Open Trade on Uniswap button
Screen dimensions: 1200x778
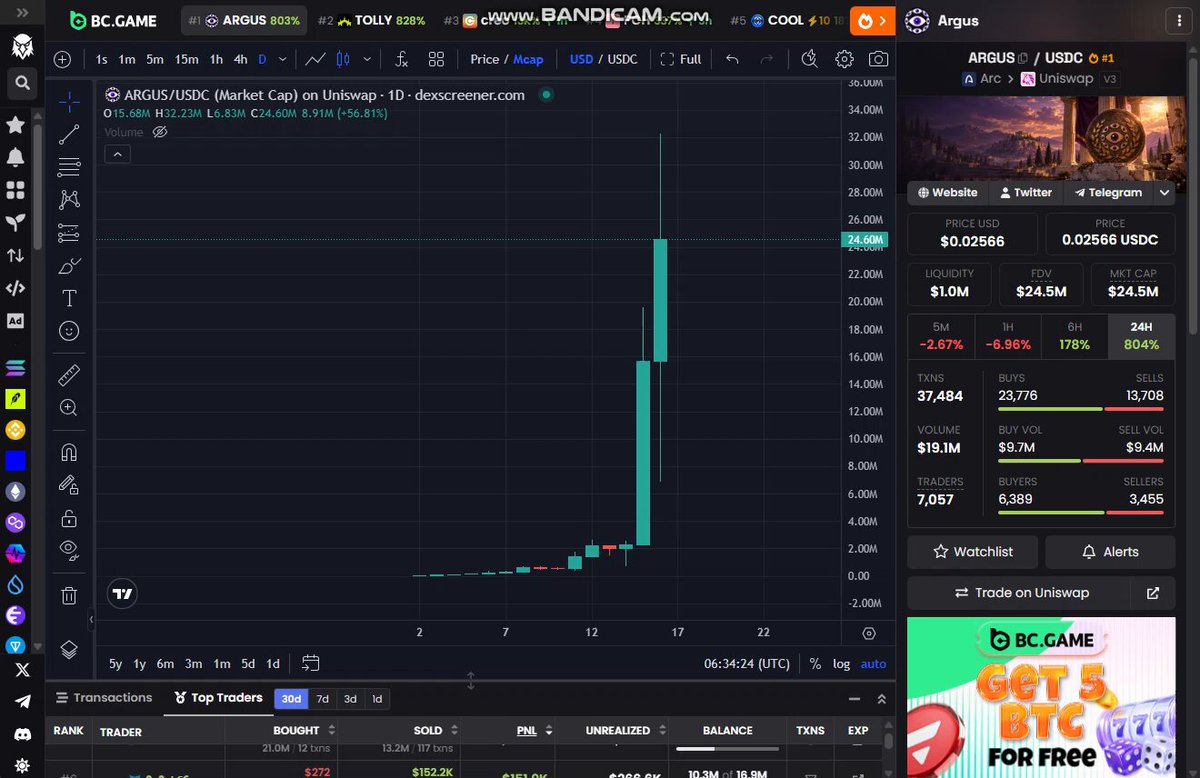click(1021, 593)
